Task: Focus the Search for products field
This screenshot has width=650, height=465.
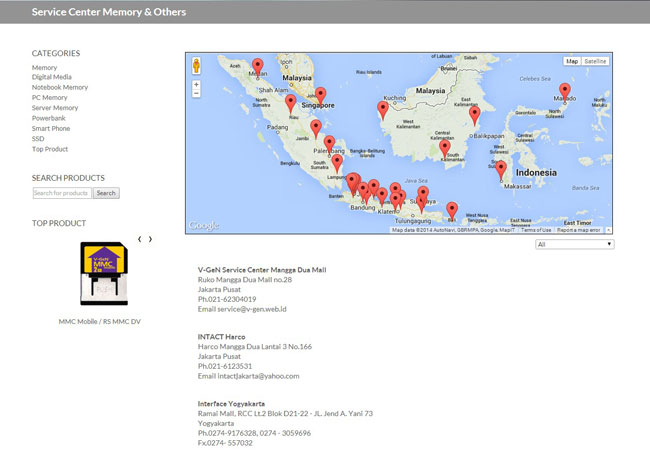Action: point(62,193)
